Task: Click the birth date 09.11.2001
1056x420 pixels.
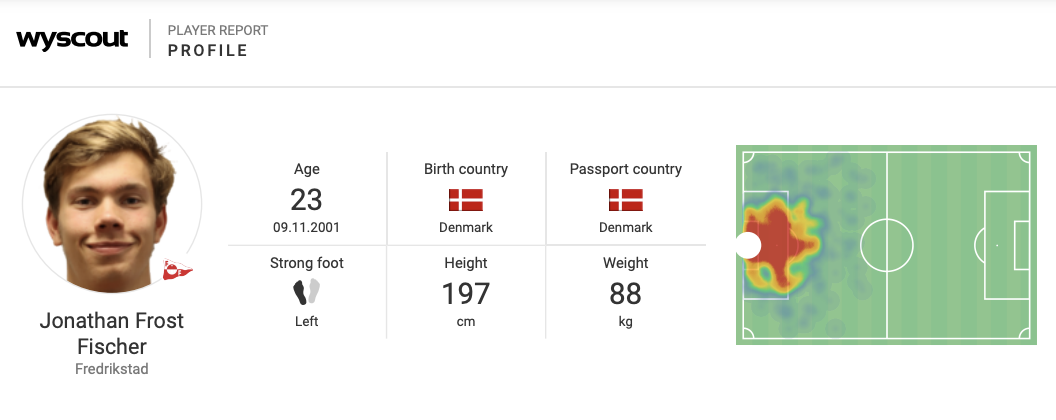Action: coord(307,227)
